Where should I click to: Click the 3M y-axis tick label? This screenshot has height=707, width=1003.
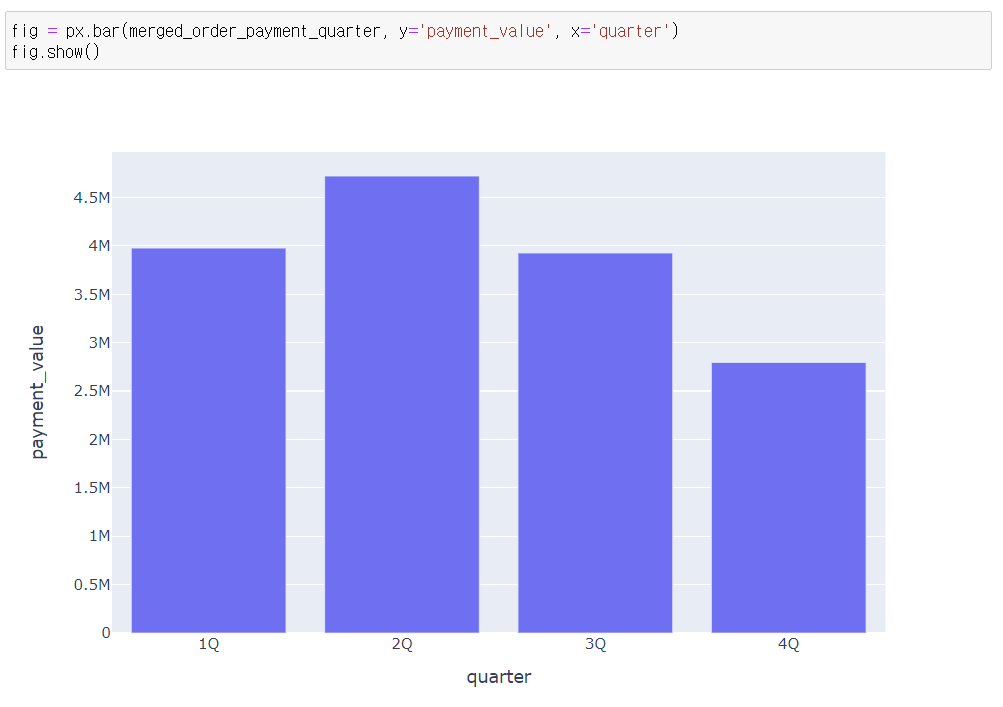[100, 342]
